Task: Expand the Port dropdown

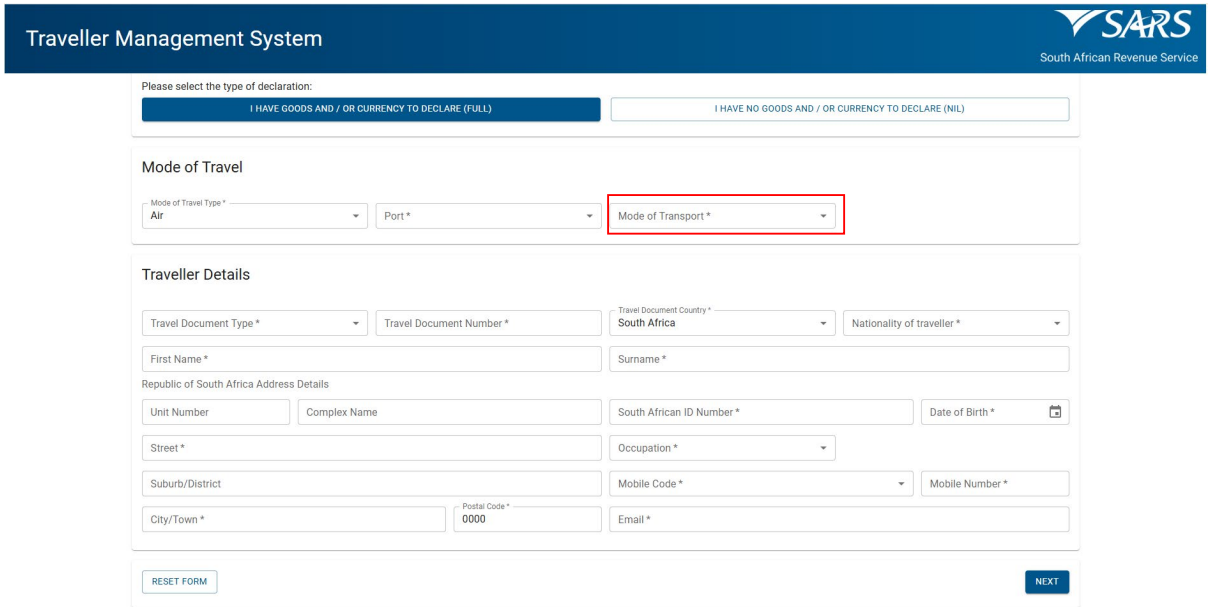Action: 488,216
